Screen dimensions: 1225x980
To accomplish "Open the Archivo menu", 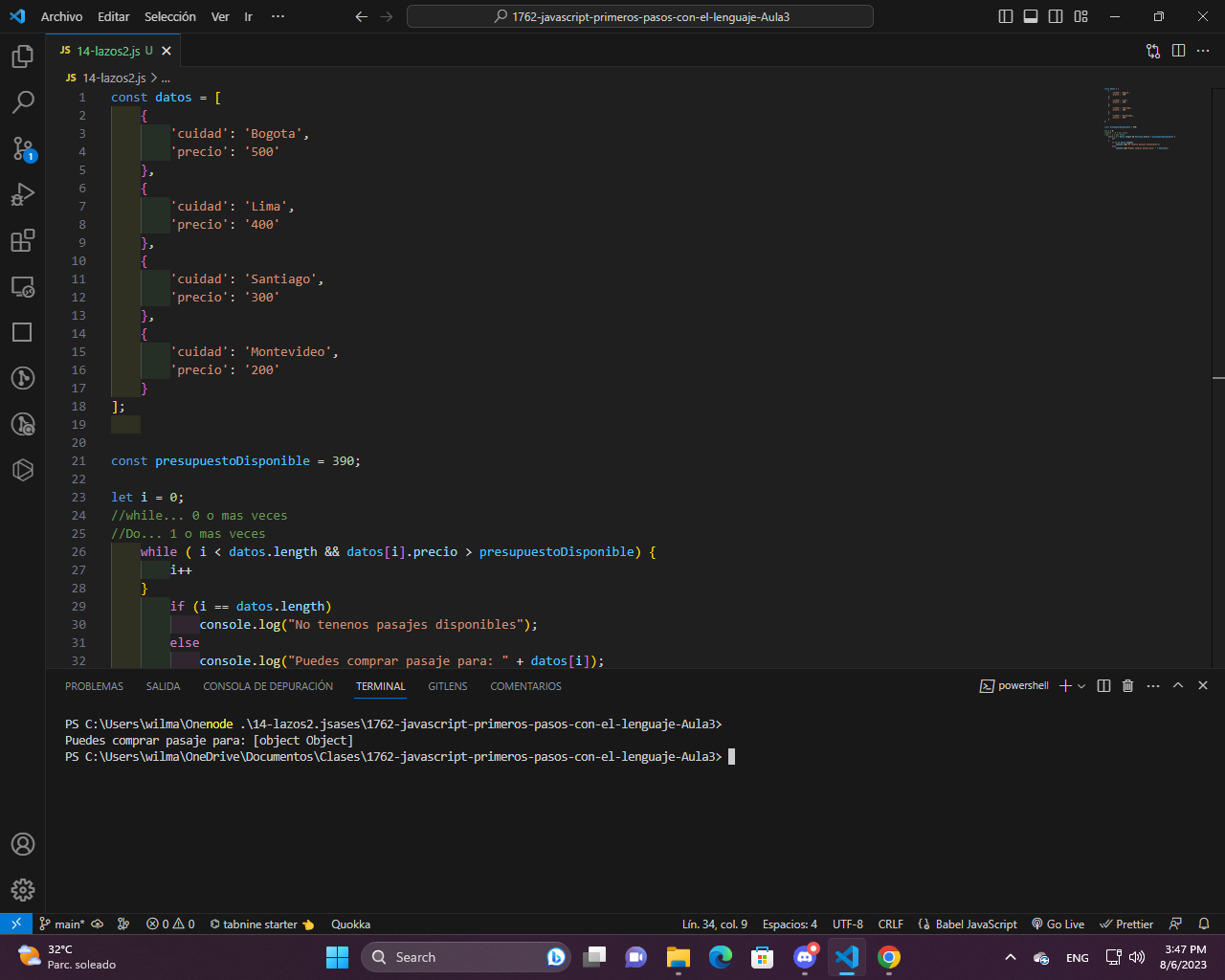I will coord(61,16).
